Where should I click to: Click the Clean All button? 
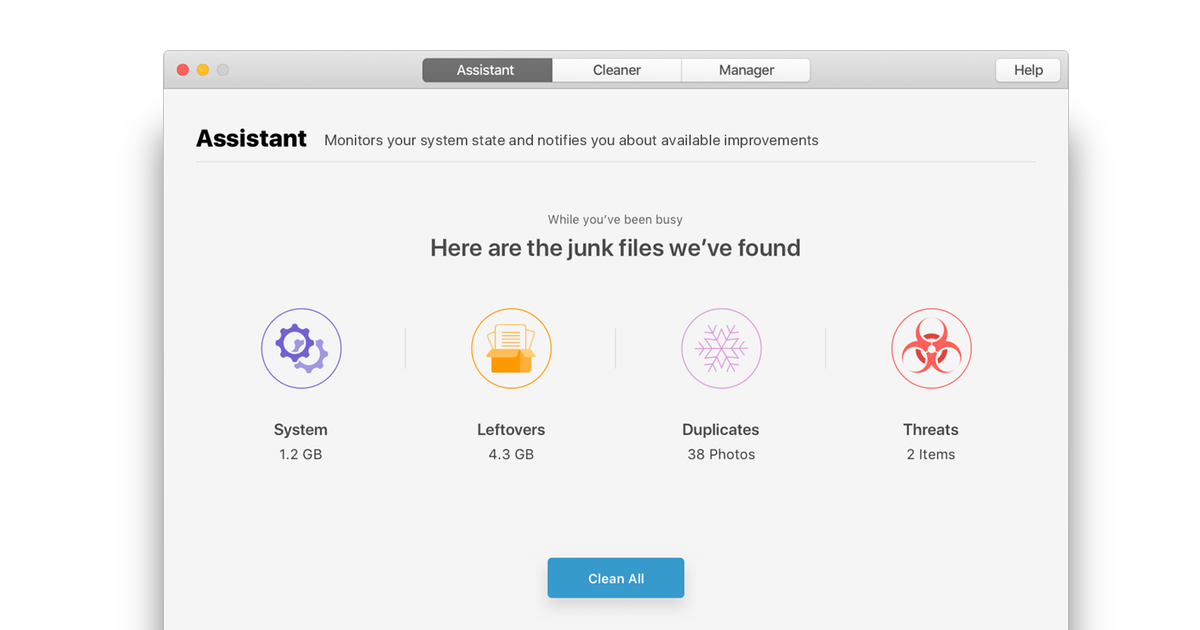coord(616,578)
